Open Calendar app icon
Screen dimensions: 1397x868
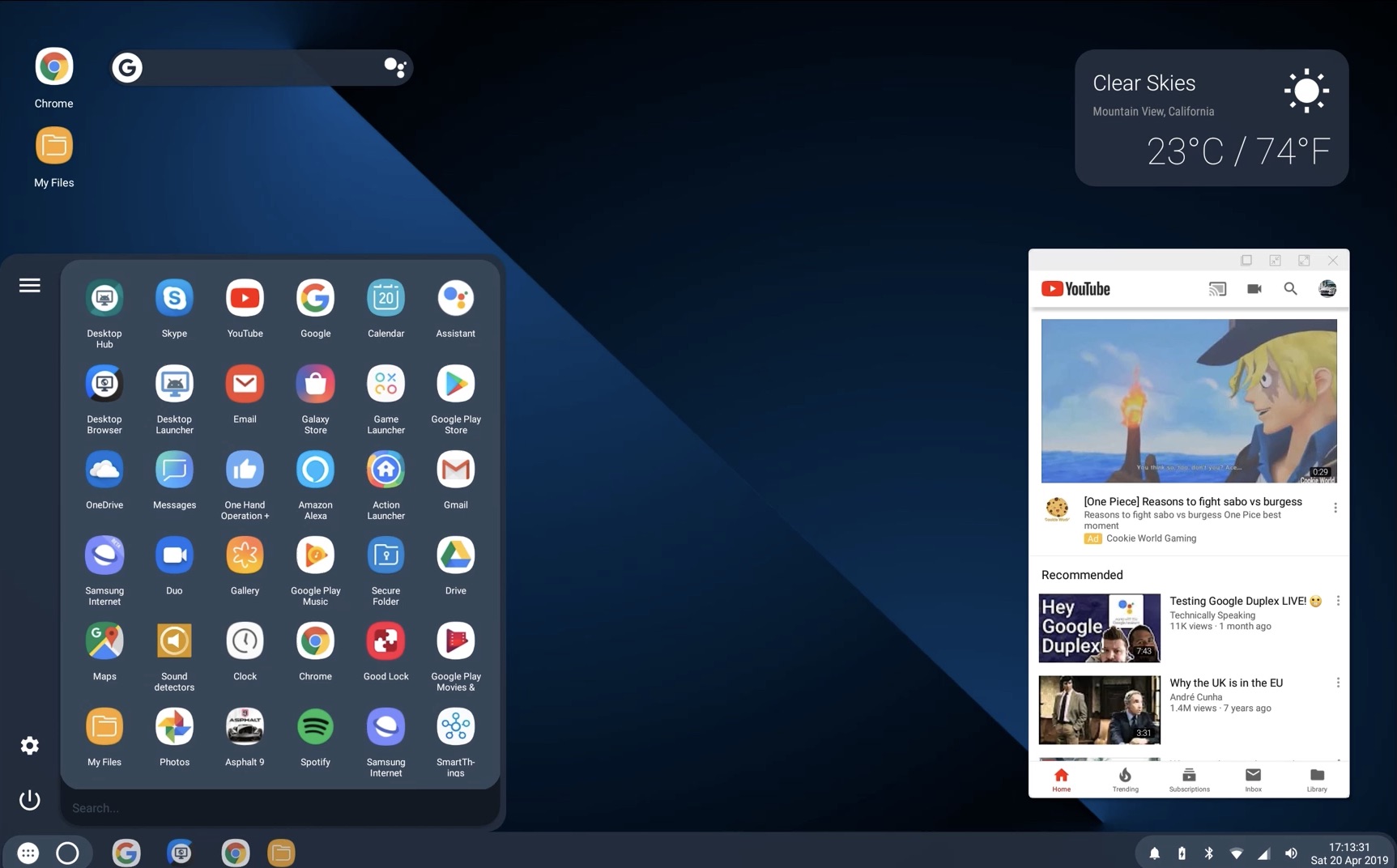[385, 298]
